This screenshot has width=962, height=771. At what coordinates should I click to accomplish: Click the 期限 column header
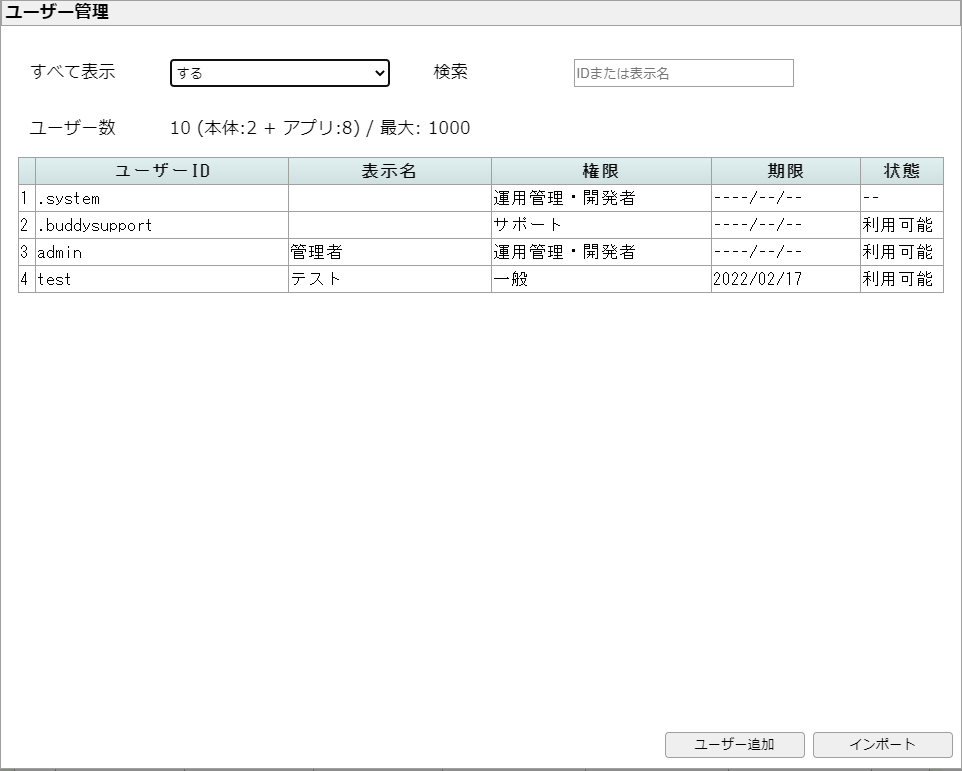785,171
